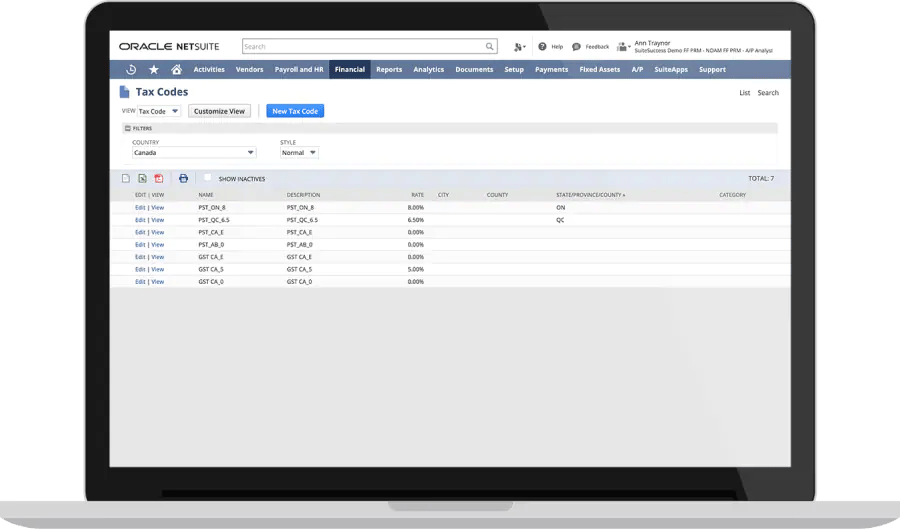The height and width of the screenshot is (529, 900).
Task: Click View for PST_QC_6.5
Action: [158, 220]
